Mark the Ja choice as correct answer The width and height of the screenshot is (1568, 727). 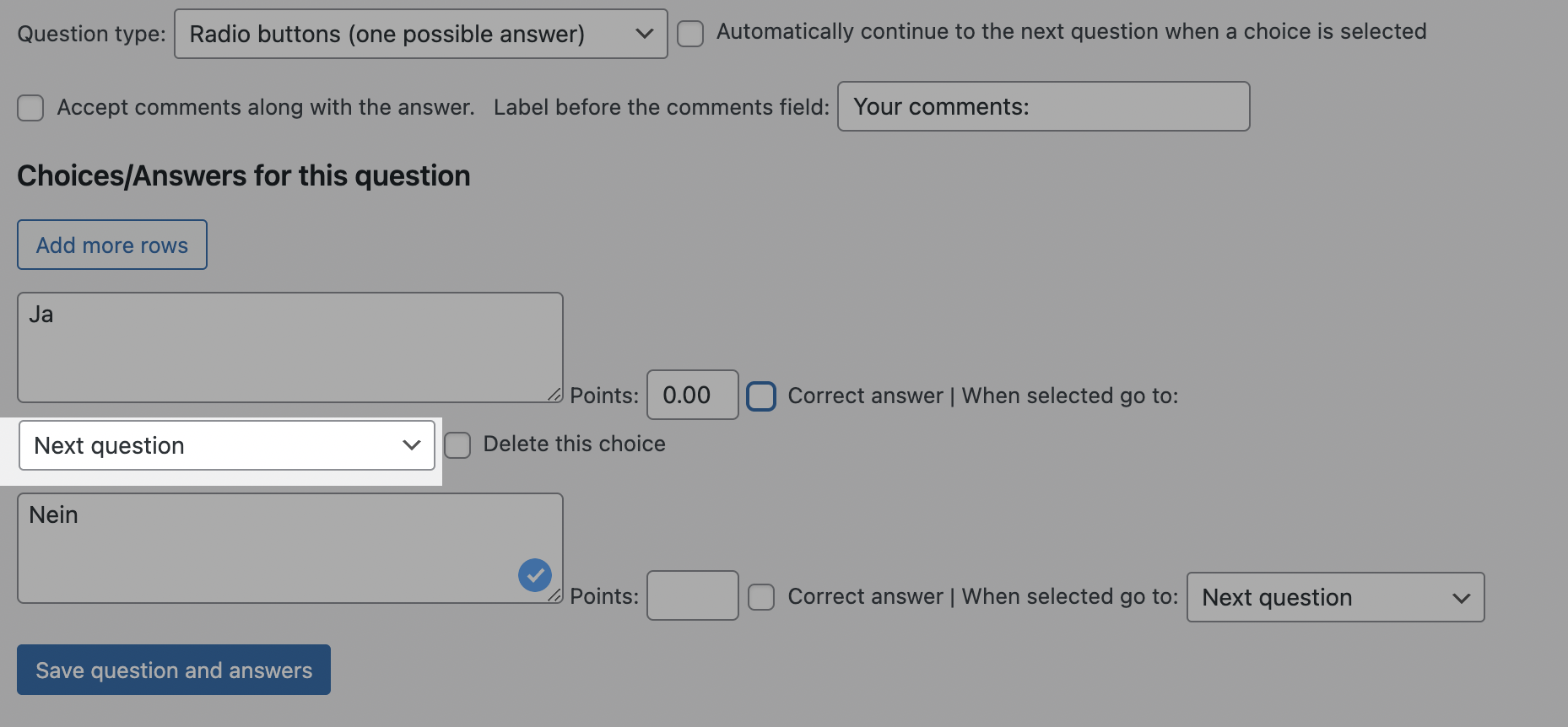761,396
